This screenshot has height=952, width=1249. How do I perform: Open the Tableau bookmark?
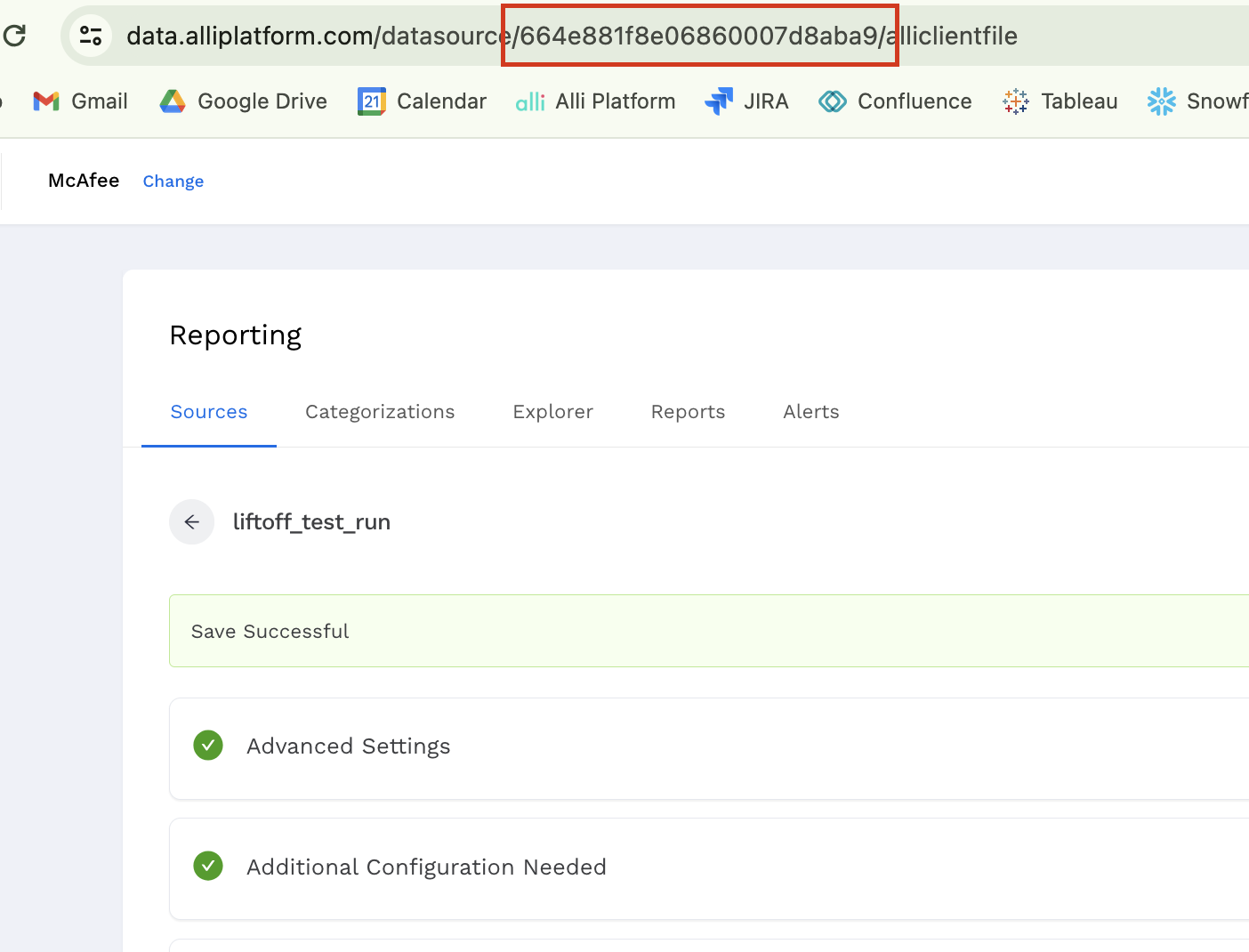tap(1060, 101)
